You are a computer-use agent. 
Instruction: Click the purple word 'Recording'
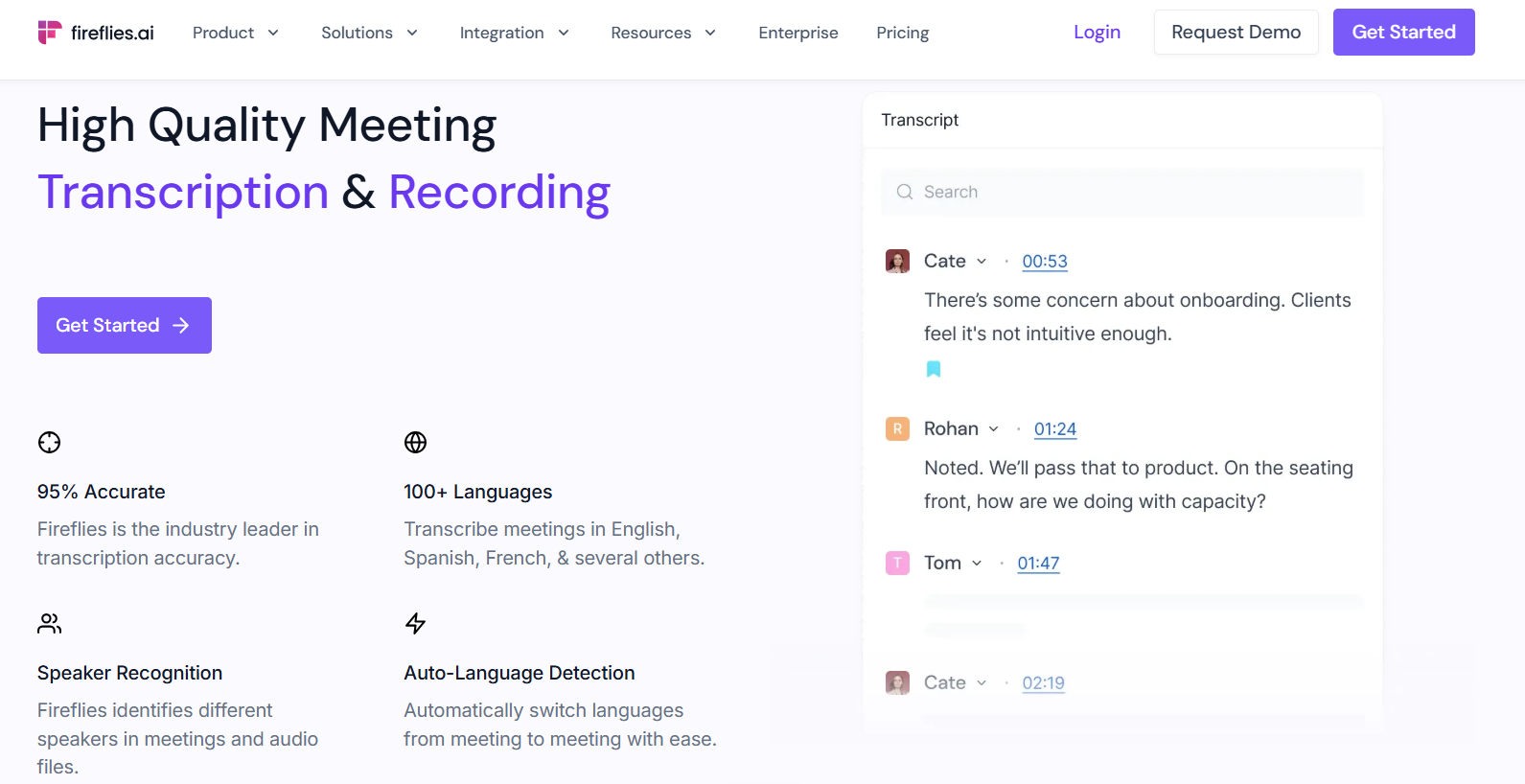pos(499,193)
